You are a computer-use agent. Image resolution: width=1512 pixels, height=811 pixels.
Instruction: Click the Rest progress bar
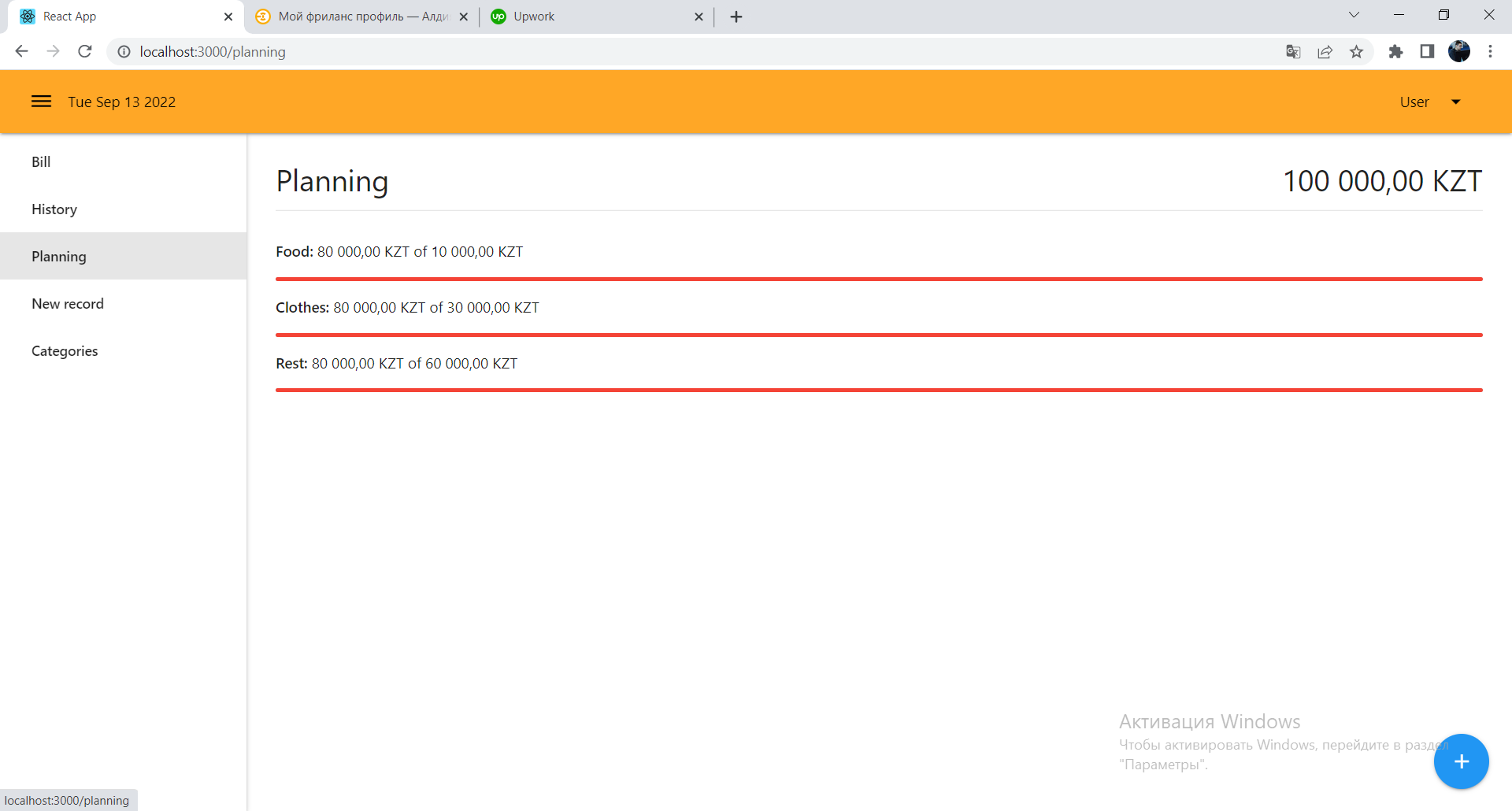tap(879, 390)
